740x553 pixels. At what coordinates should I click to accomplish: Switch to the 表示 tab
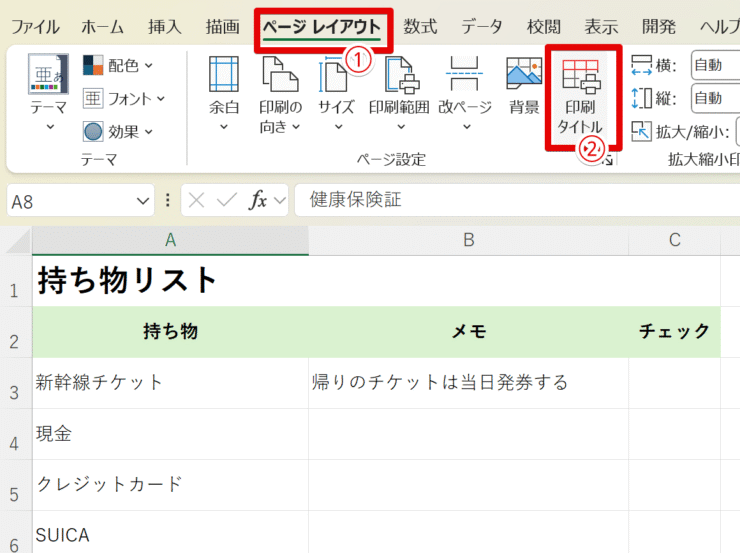[x=601, y=27]
